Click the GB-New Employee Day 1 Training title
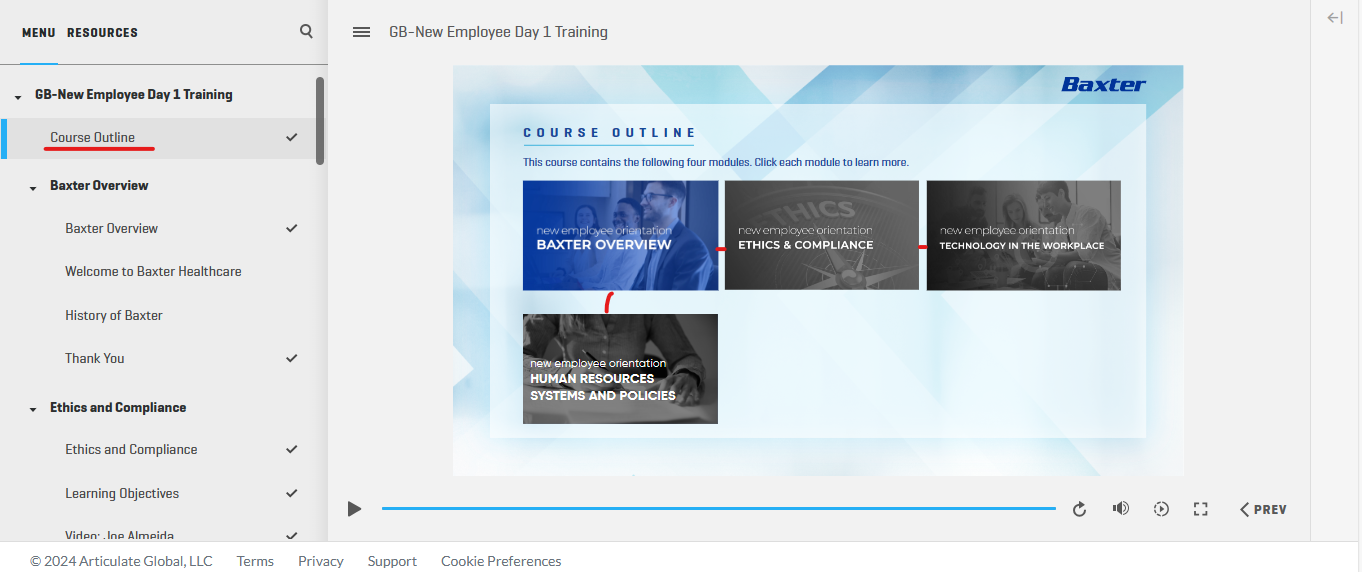1362x572 pixels. 498,32
